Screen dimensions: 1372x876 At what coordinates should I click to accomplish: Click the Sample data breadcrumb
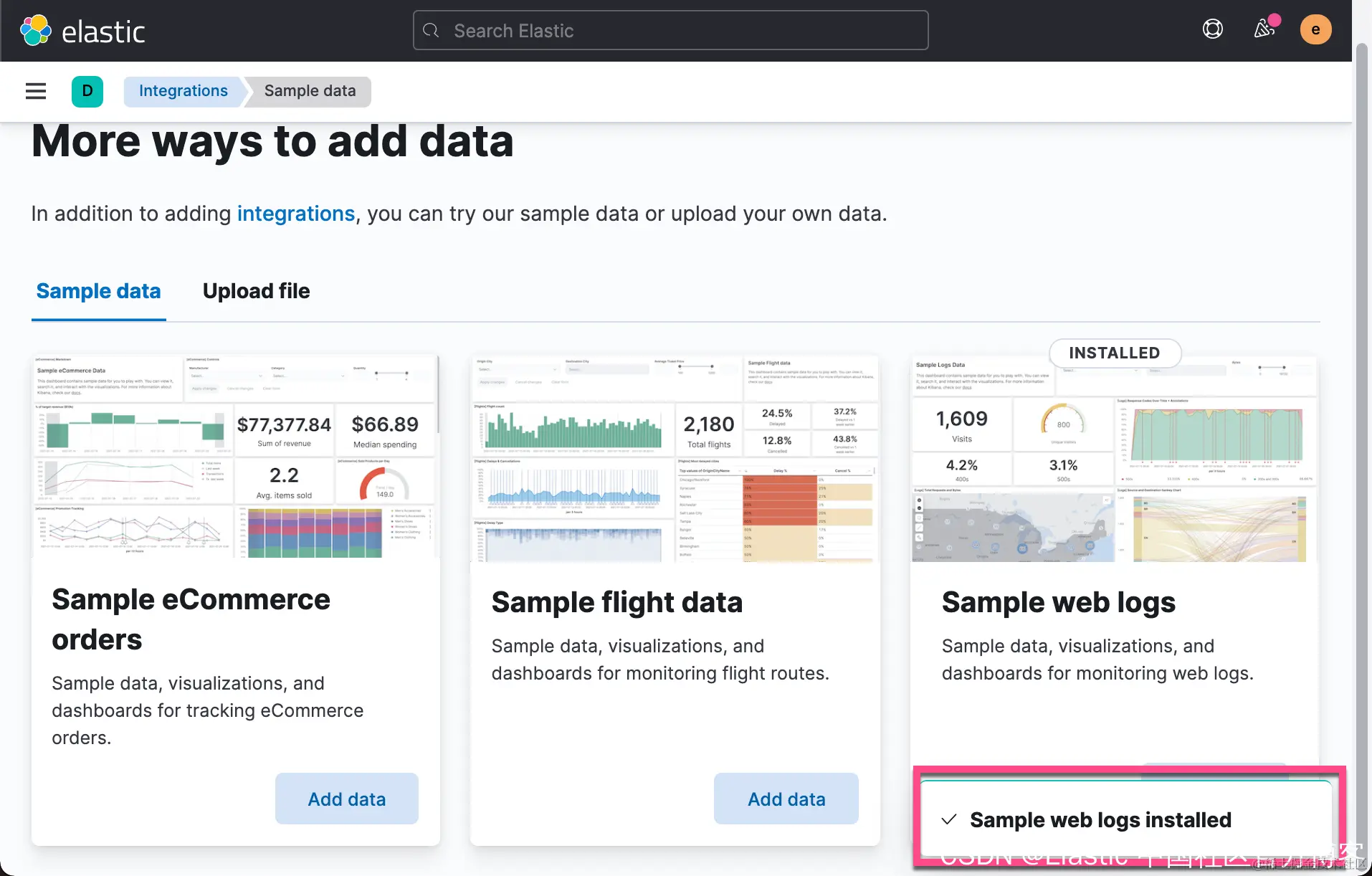(310, 91)
